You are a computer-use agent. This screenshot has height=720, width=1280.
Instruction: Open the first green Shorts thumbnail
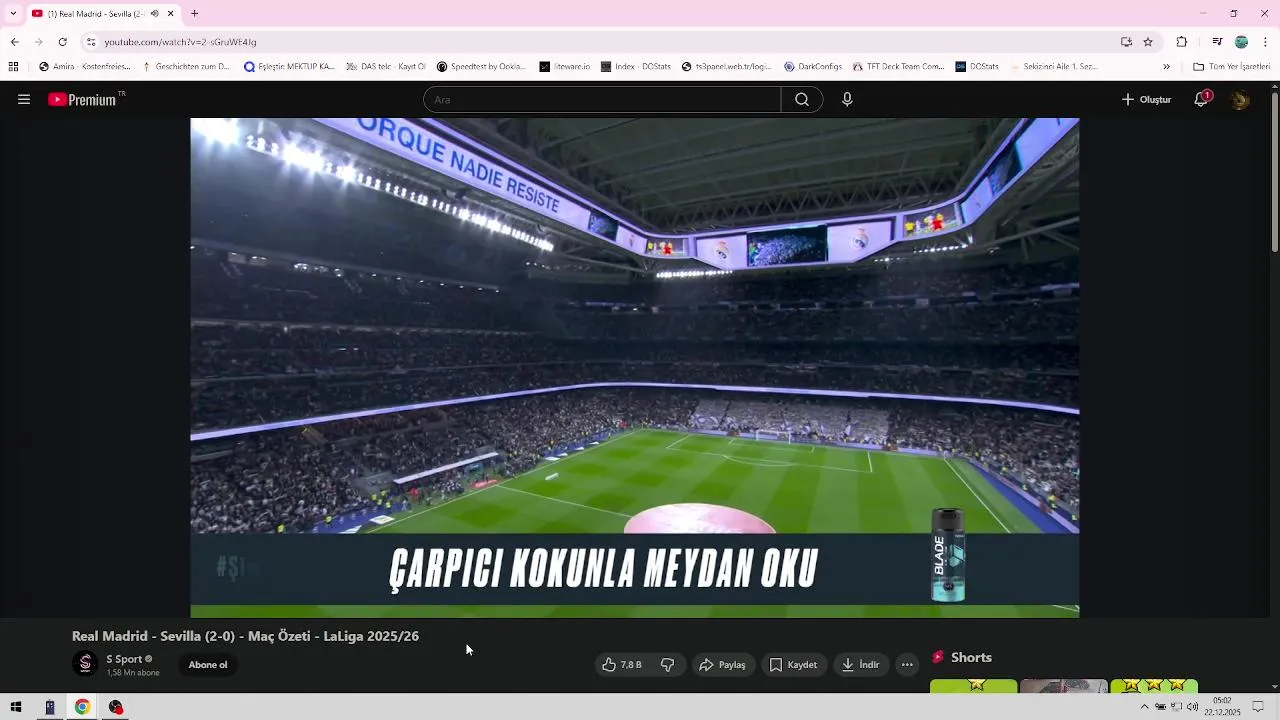point(973,686)
